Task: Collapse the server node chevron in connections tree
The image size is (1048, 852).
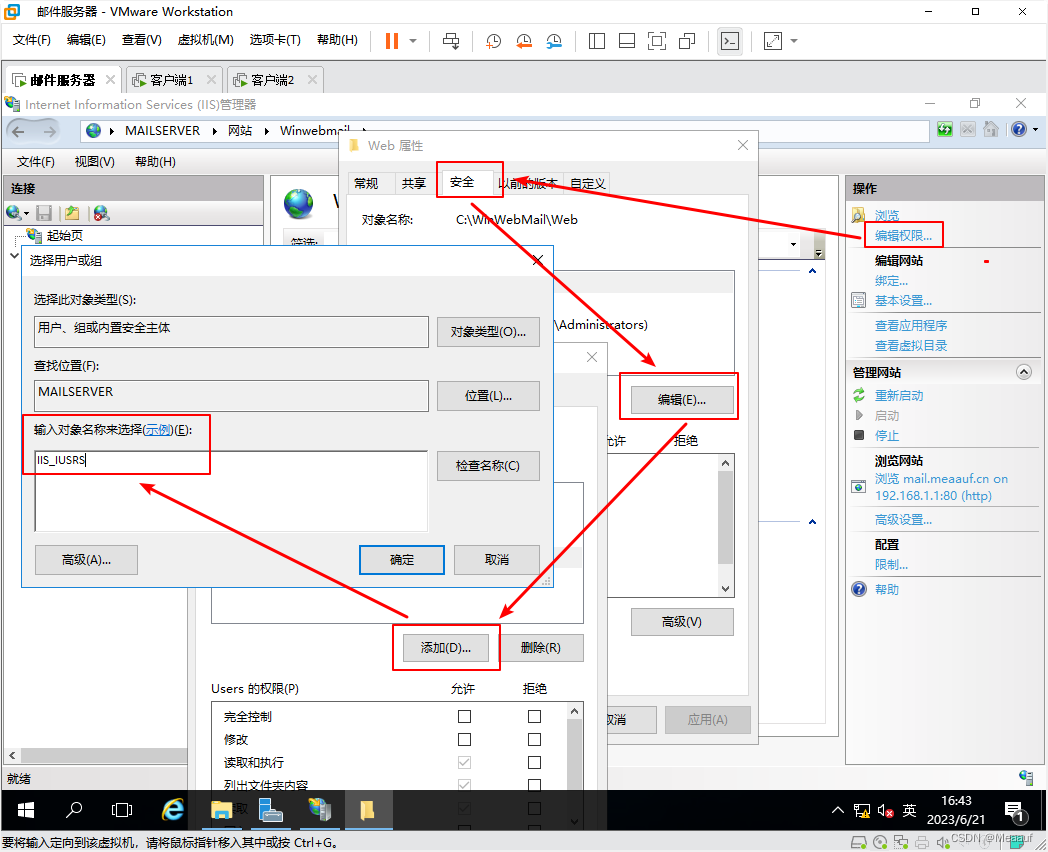Action: point(15,255)
